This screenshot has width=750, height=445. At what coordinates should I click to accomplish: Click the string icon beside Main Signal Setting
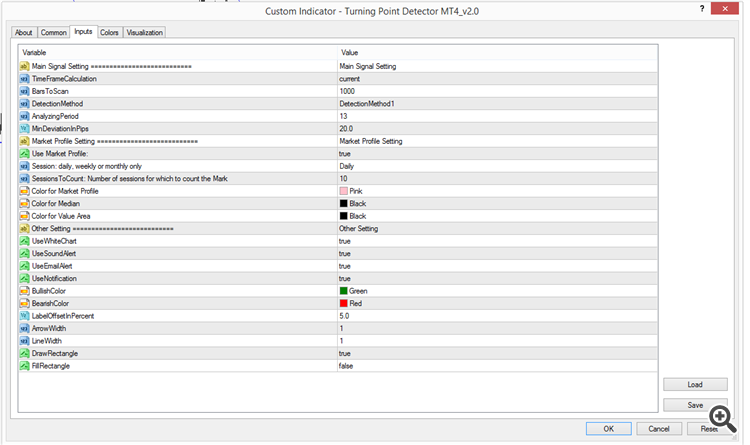pos(24,66)
